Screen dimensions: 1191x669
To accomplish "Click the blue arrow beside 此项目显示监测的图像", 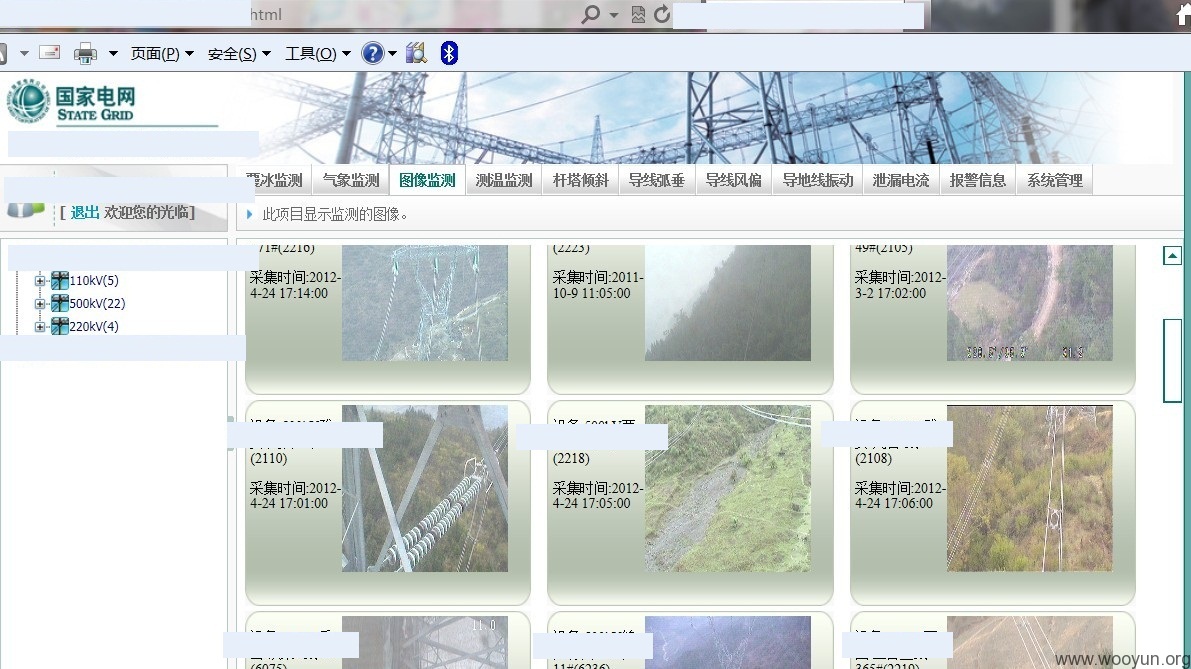I will [249, 215].
